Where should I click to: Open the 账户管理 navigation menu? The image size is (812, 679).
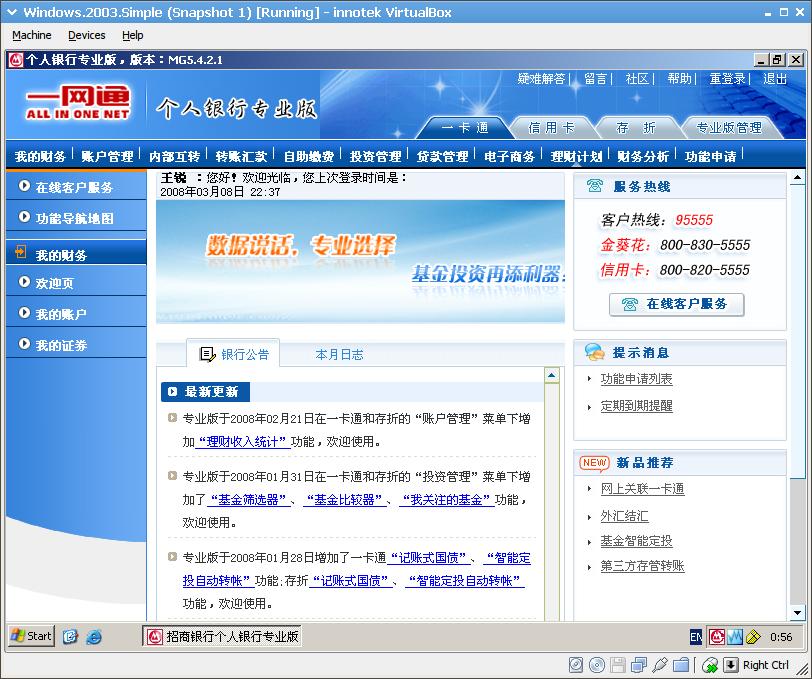(107, 156)
